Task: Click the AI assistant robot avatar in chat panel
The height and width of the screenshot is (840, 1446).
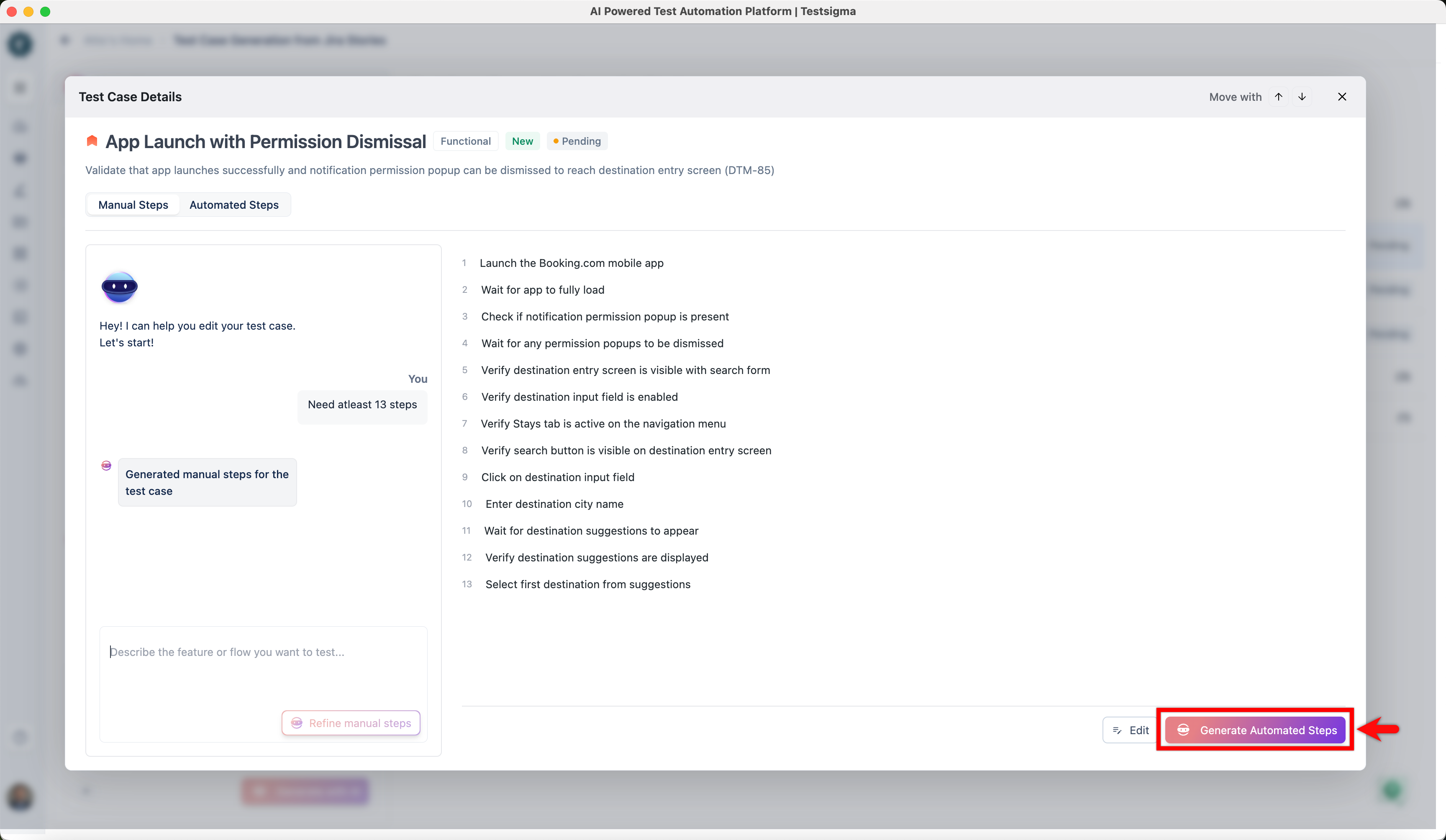Action: point(119,287)
